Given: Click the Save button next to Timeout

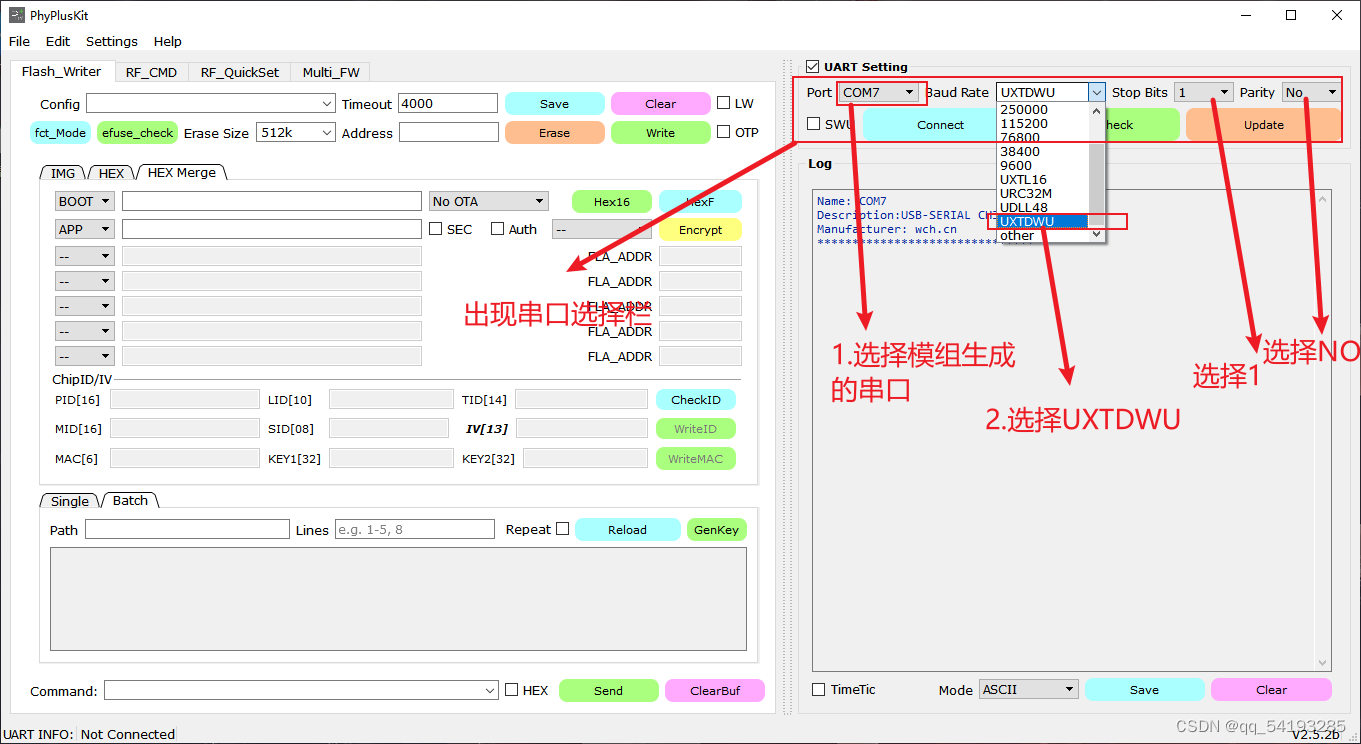Looking at the screenshot, I should pos(554,104).
